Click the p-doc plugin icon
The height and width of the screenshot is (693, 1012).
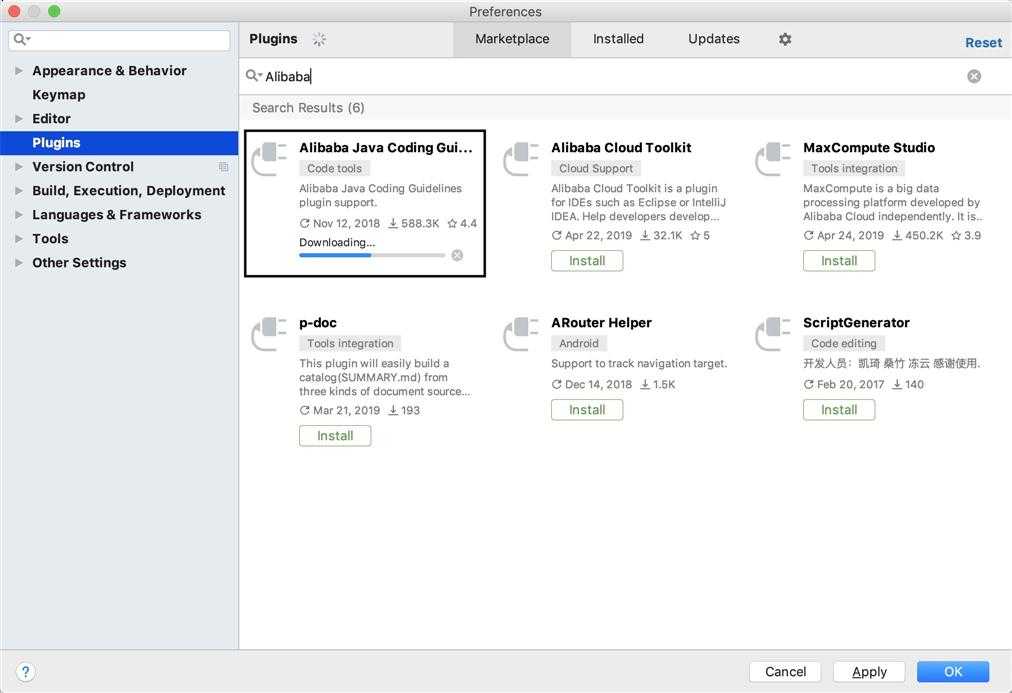[269, 334]
